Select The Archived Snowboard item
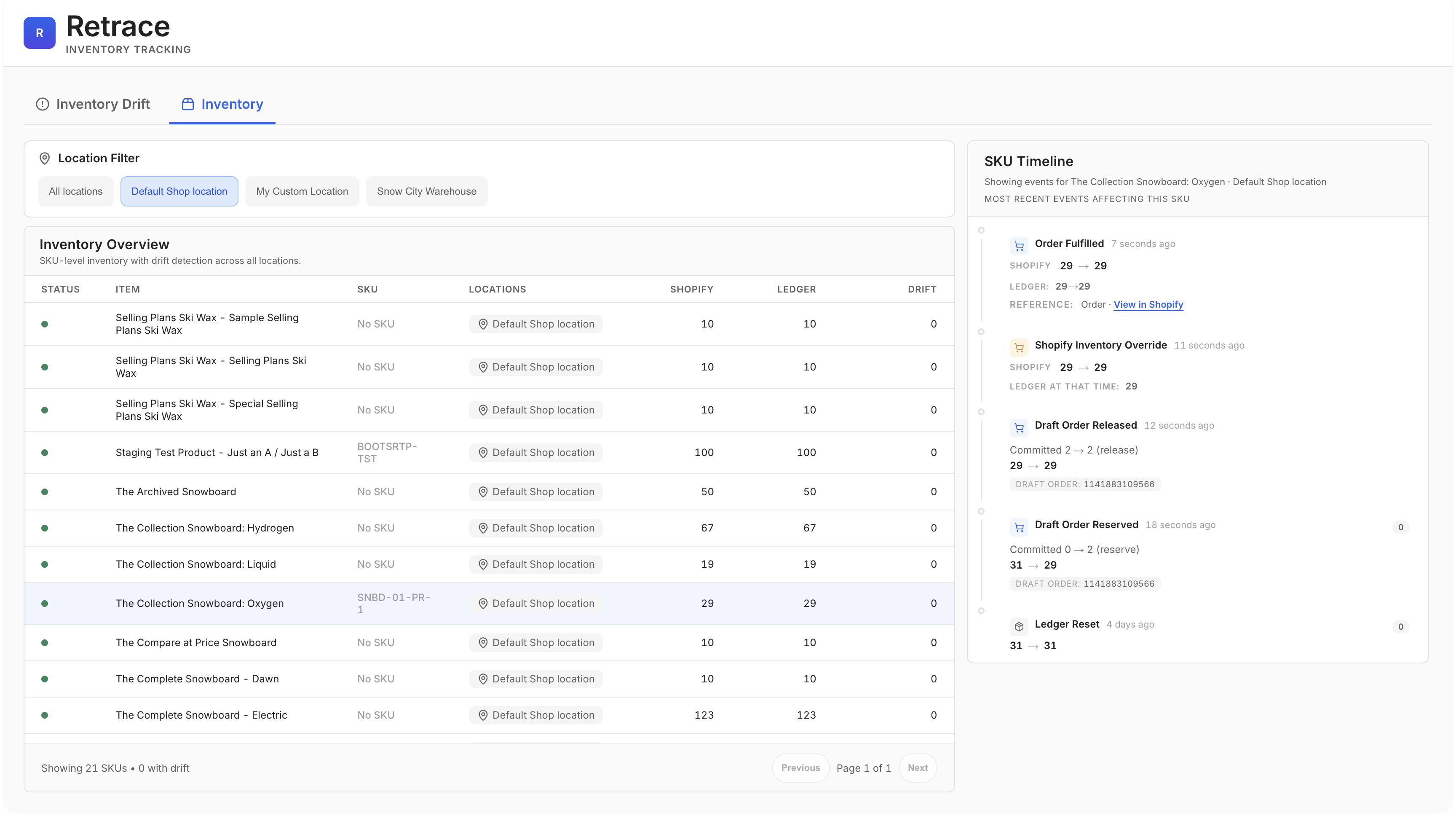 click(x=176, y=492)
